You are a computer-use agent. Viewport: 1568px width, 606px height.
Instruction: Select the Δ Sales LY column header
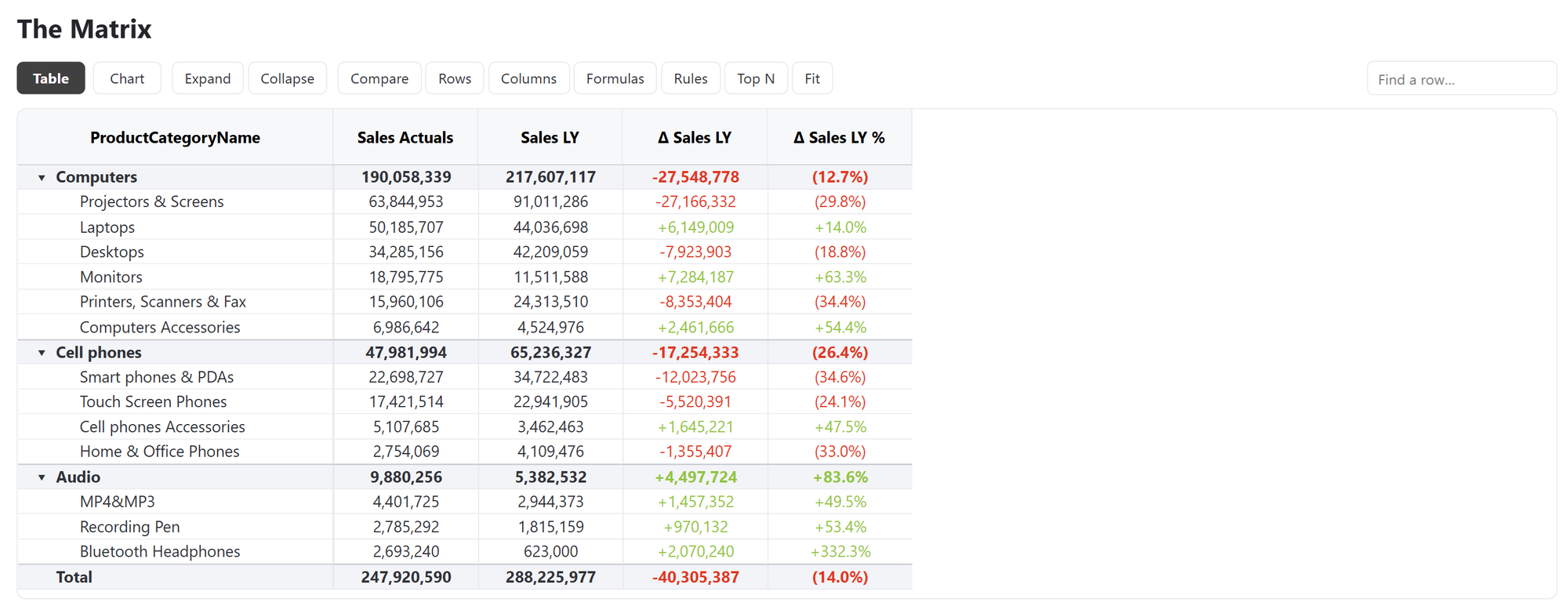coord(695,138)
